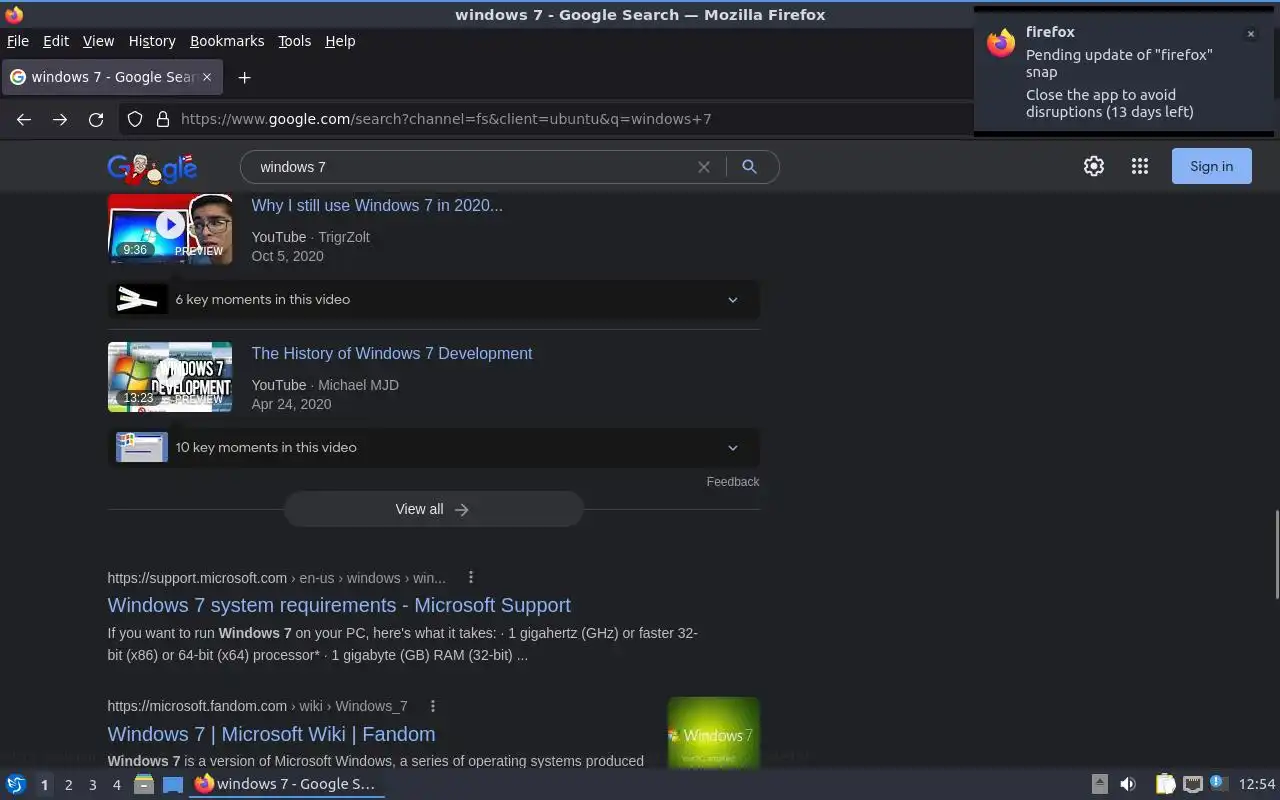The width and height of the screenshot is (1280, 800).
Task: Click the Firefox taskbar window button
Action: pos(287,784)
